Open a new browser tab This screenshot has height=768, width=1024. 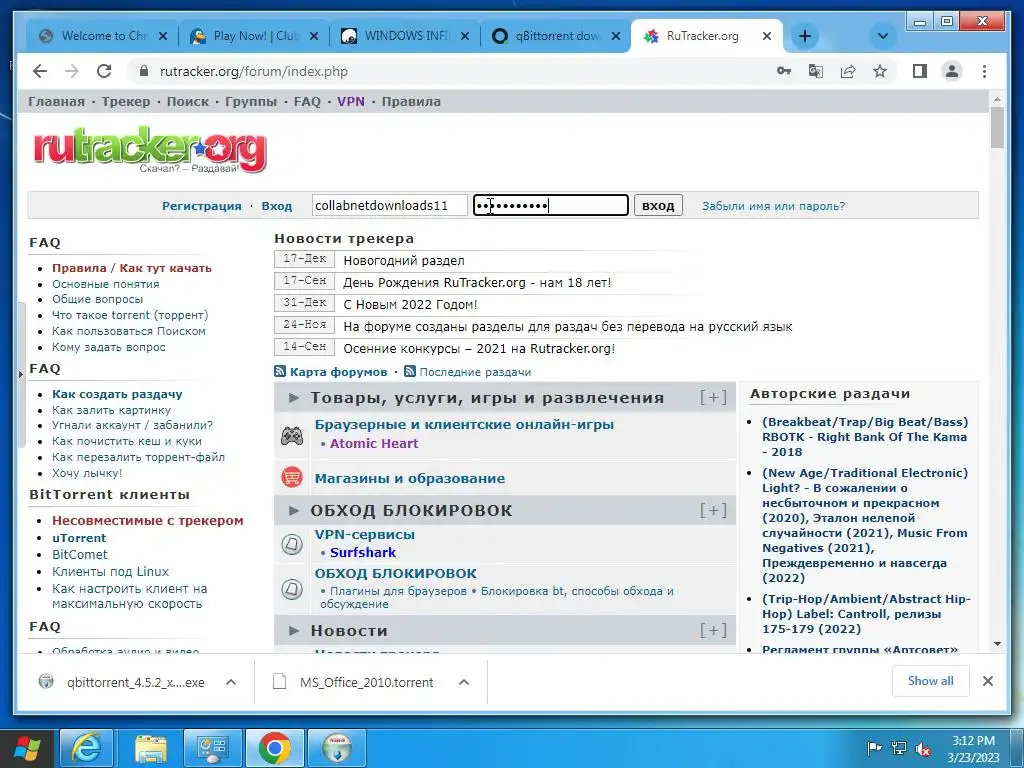coord(805,36)
